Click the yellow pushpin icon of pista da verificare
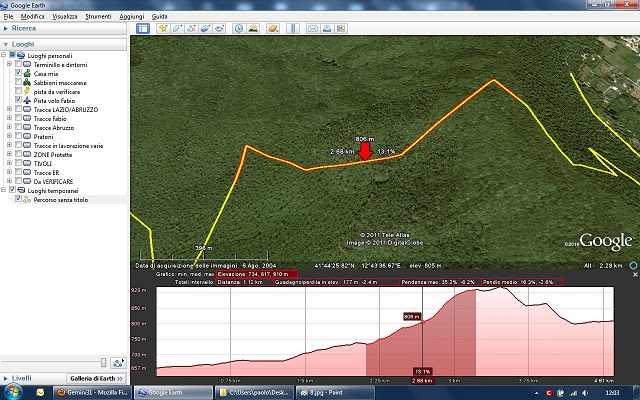 tap(27, 91)
